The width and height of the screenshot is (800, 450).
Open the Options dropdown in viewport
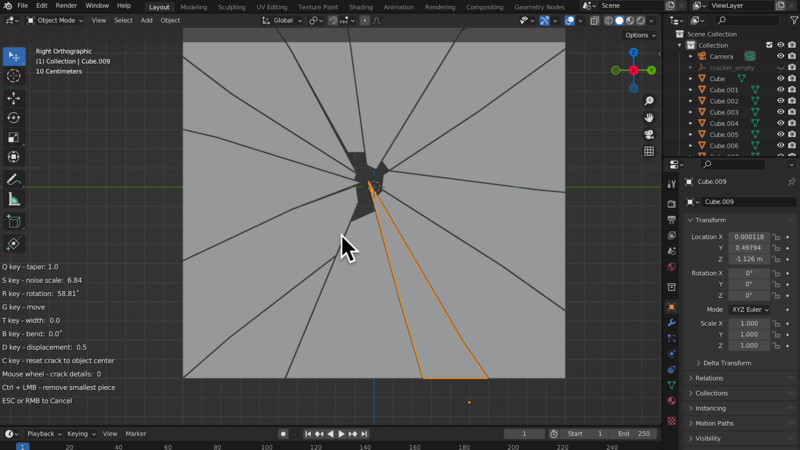coord(640,35)
